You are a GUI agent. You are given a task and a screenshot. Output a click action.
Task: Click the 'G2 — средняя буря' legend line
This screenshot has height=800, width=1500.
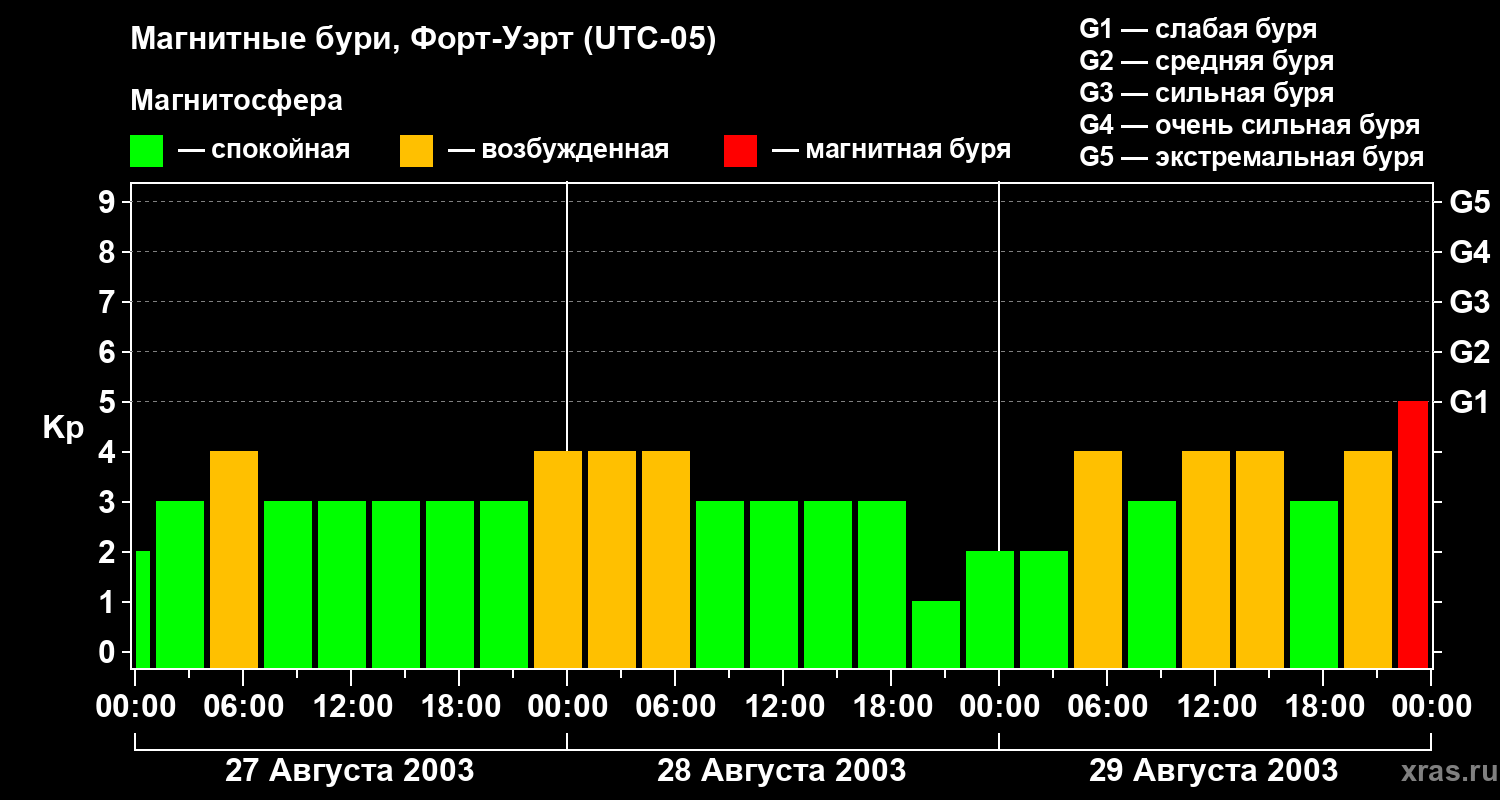[1206, 61]
